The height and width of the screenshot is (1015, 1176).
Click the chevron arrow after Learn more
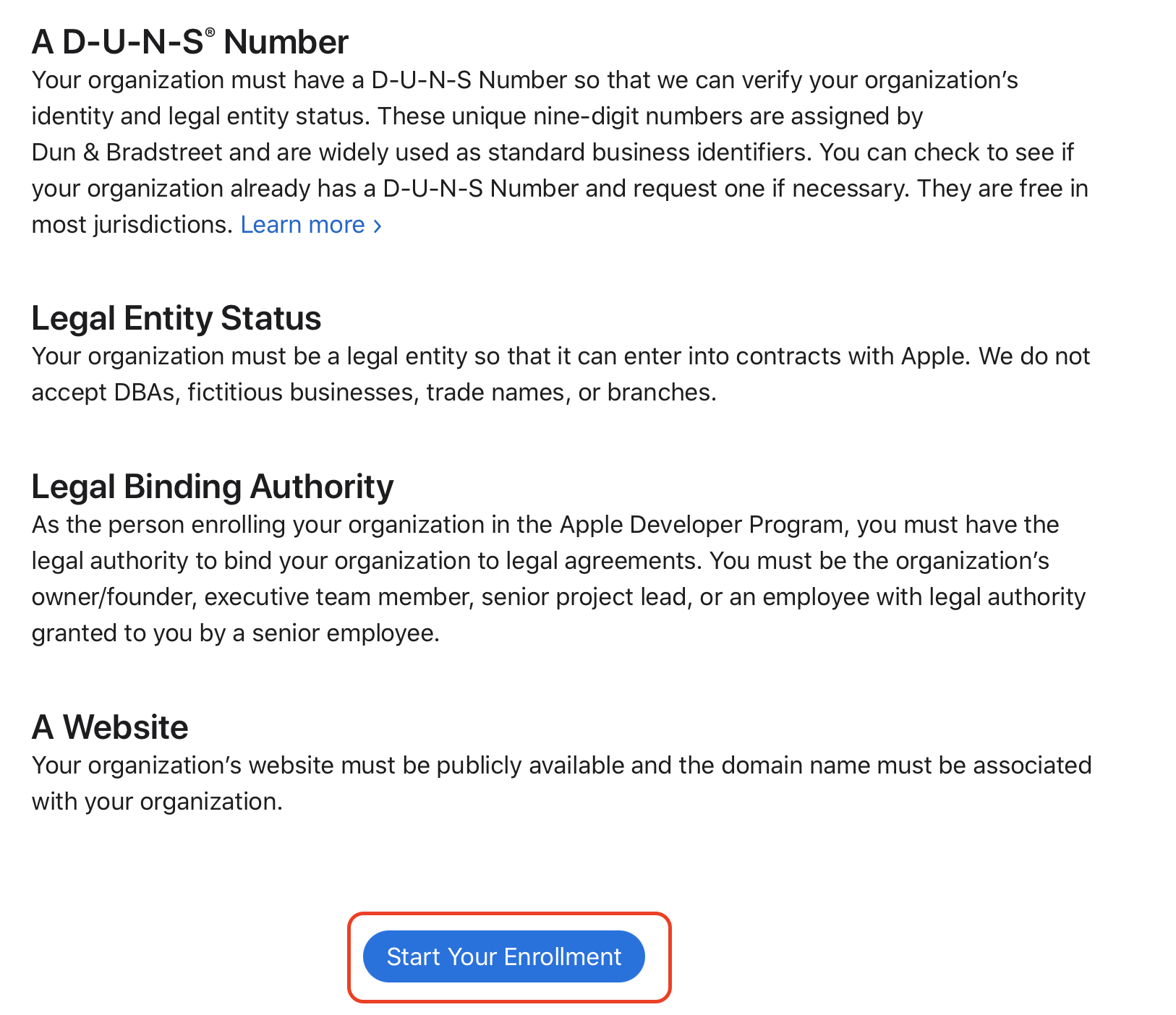point(377,226)
